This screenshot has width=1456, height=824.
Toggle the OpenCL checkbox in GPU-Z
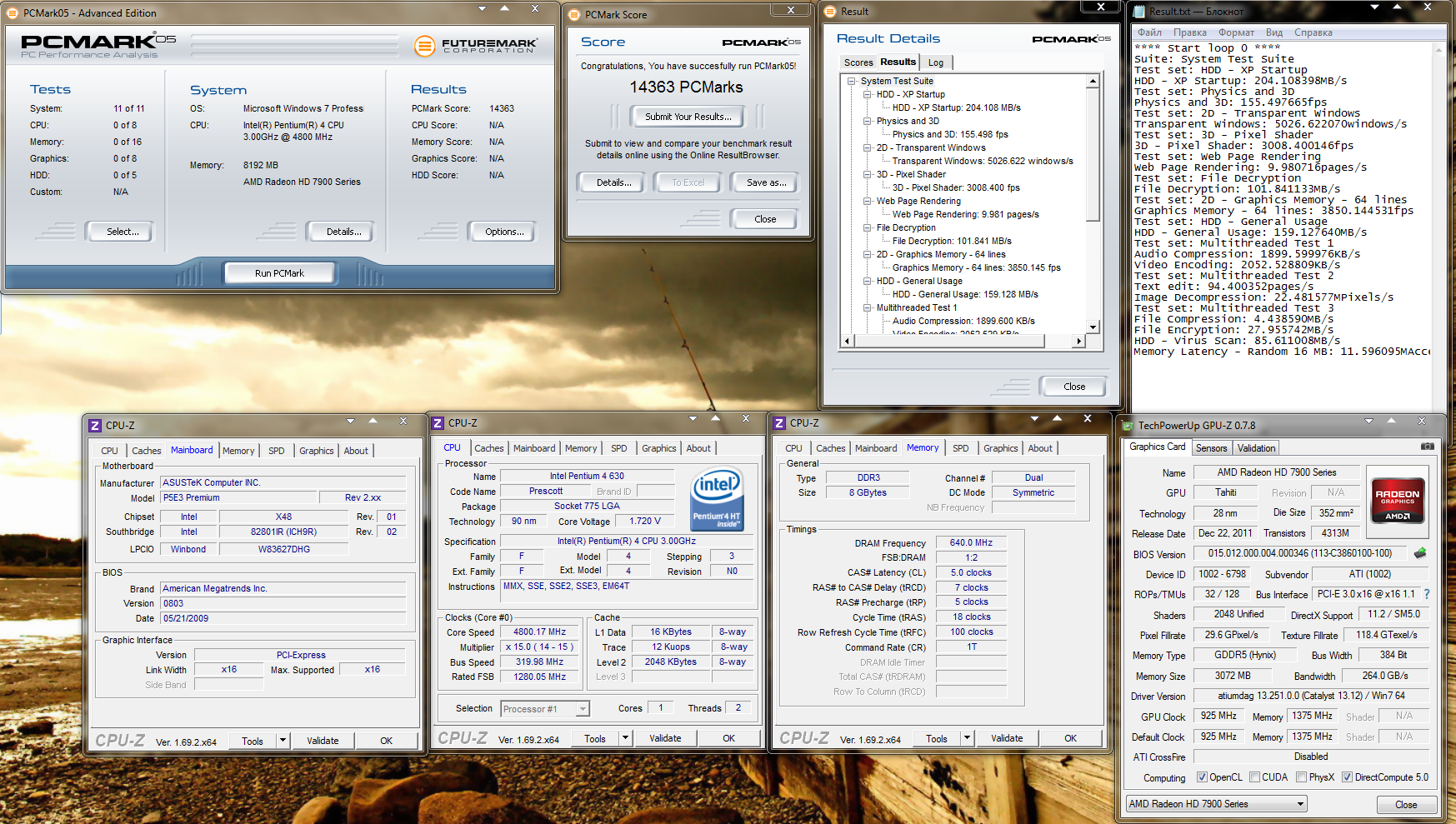pos(1202,777)
